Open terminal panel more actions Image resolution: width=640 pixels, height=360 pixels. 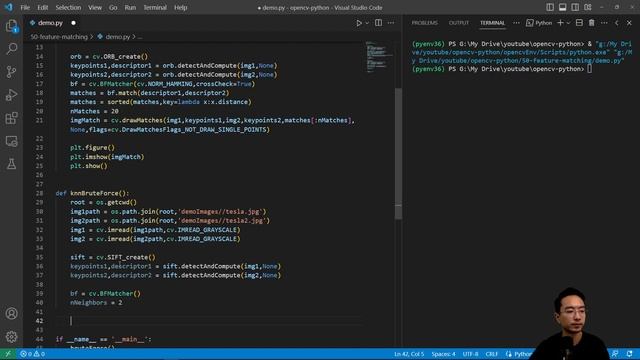pyautogui.click(x=604, y=23)
